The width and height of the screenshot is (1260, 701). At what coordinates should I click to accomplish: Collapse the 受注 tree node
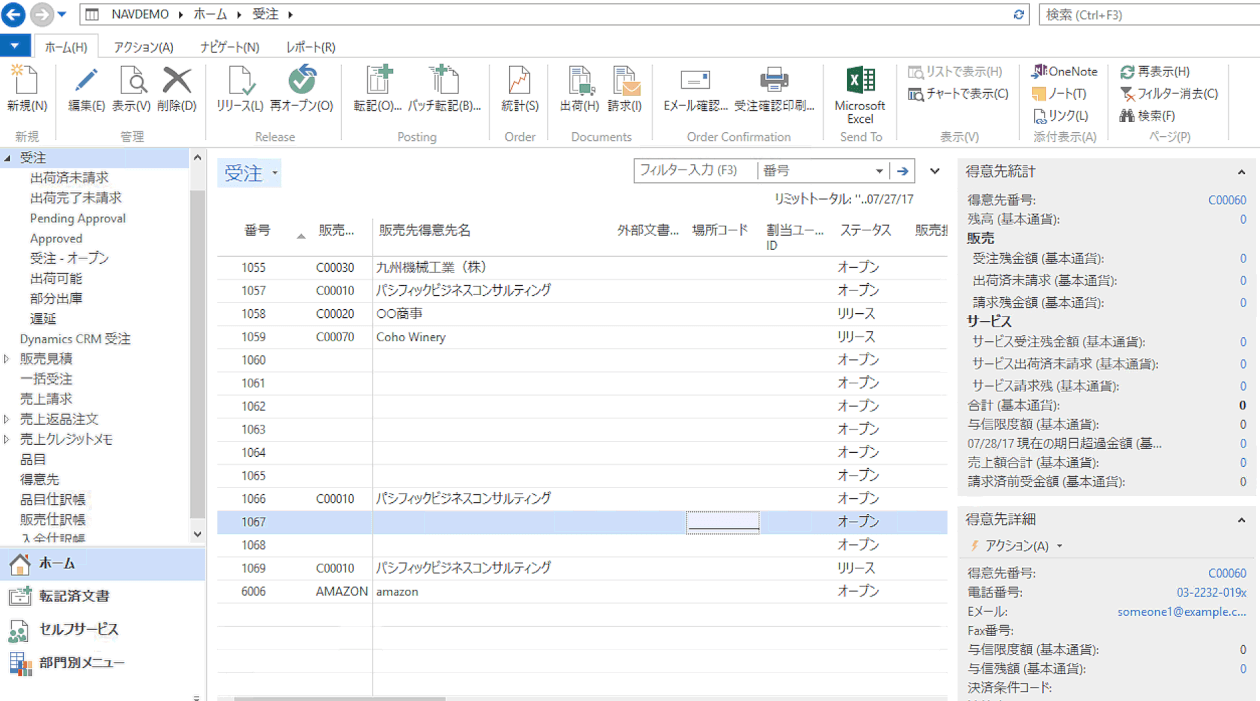(x=7, y=158)
